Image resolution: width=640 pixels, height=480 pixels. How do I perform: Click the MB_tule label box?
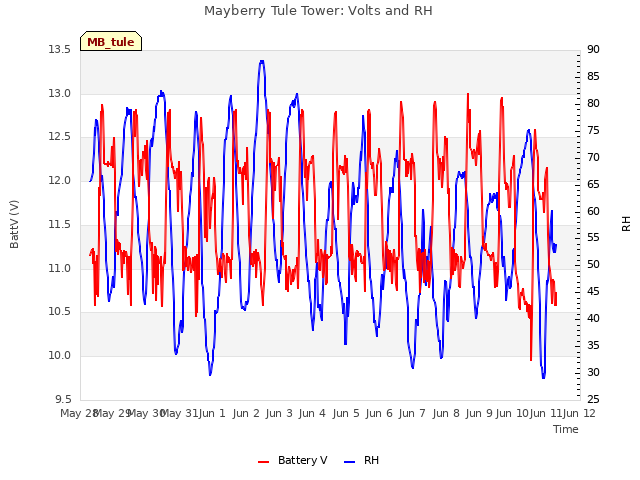(111, 41)
